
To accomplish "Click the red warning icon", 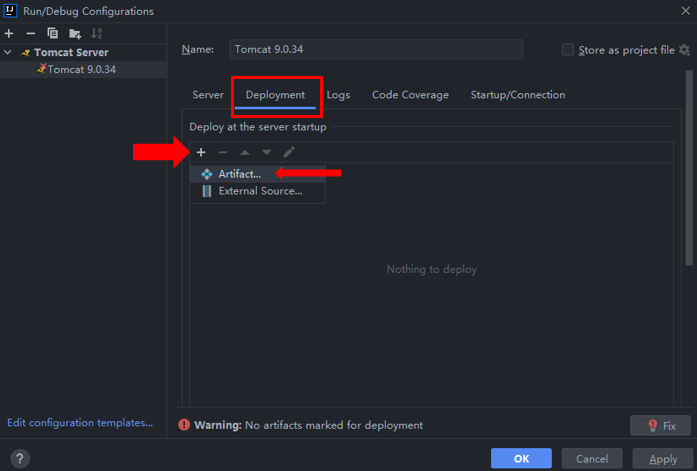I will 184,425.
